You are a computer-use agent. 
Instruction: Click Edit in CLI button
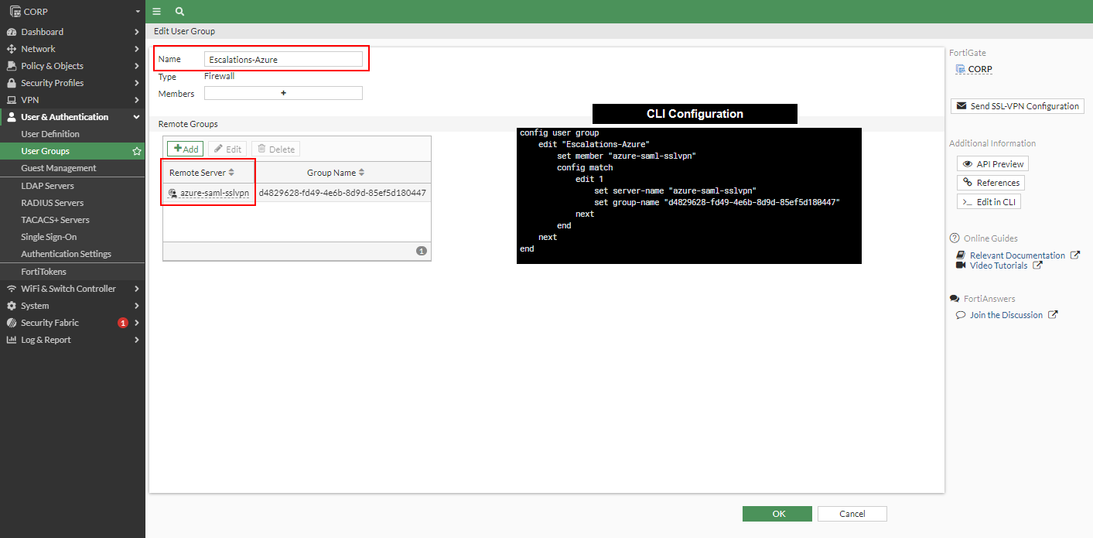(x=989, y=201)
